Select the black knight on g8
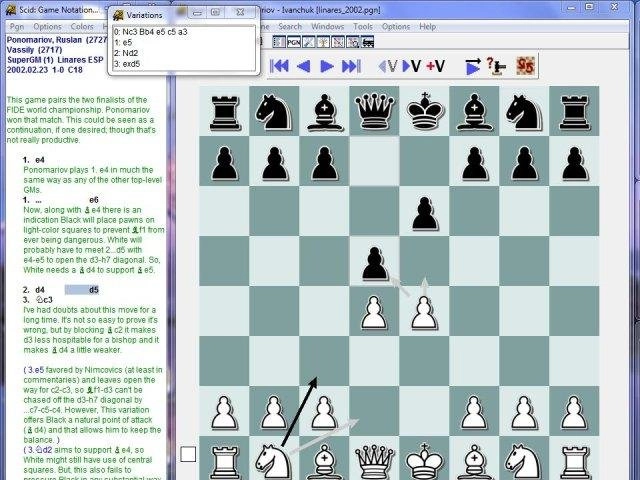Image resolution: width=640 pixels, height=480 pixels. click(524, 111)
